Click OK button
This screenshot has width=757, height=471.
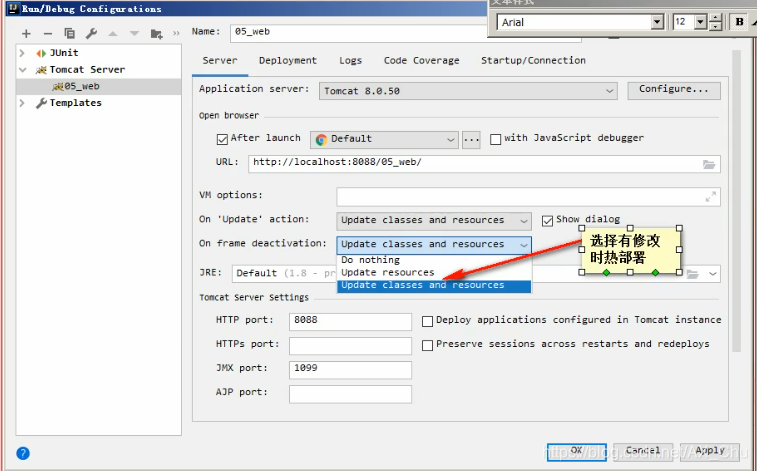click(576, 452)
